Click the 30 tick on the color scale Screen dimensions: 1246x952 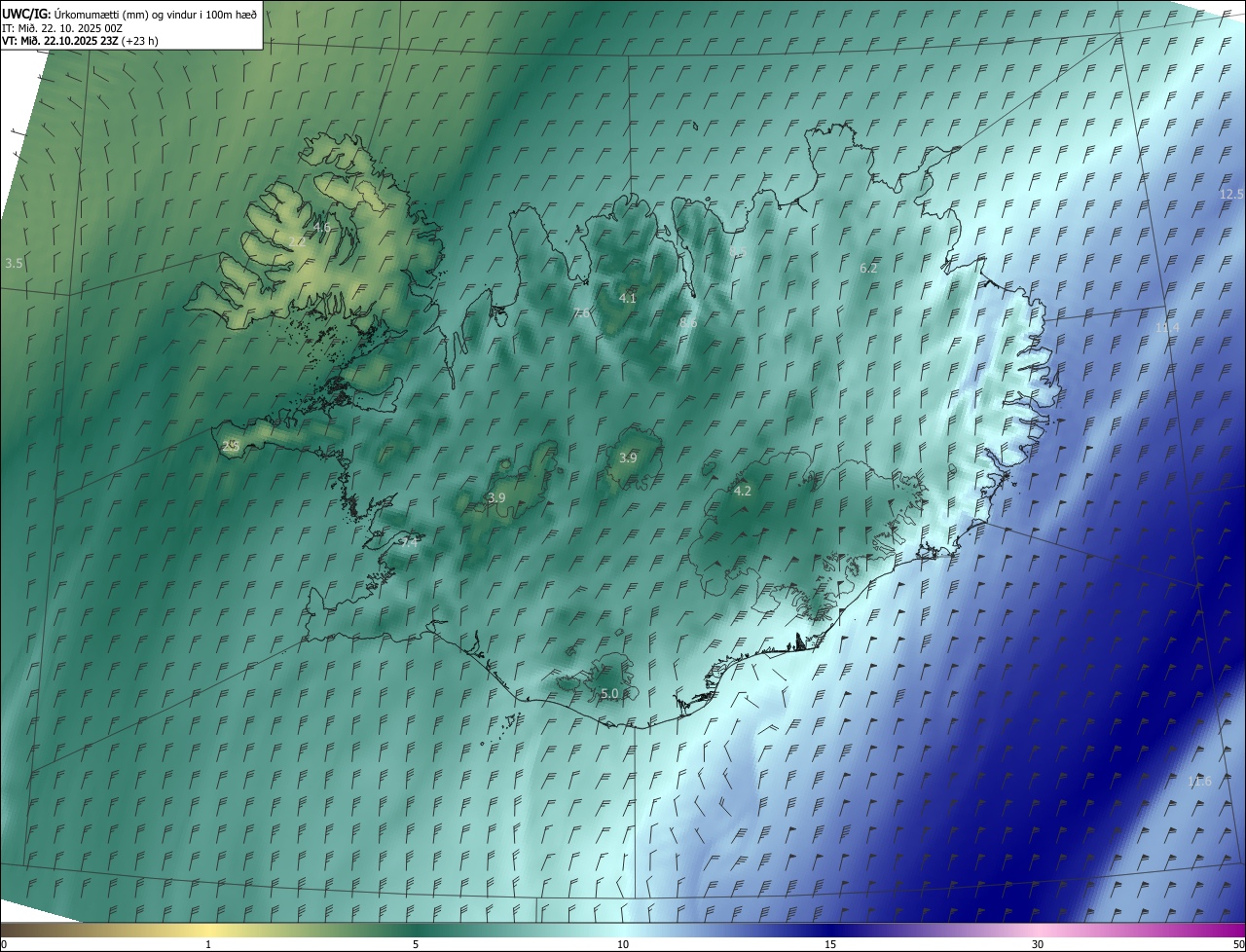coord(1038,944)
